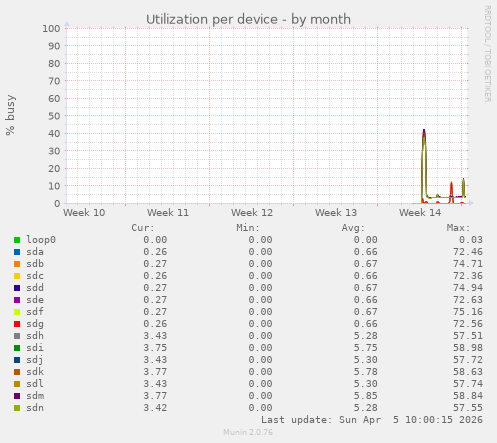Select the loop0 device label
This screenshot has width=497, height=443.
coord(41,240)
